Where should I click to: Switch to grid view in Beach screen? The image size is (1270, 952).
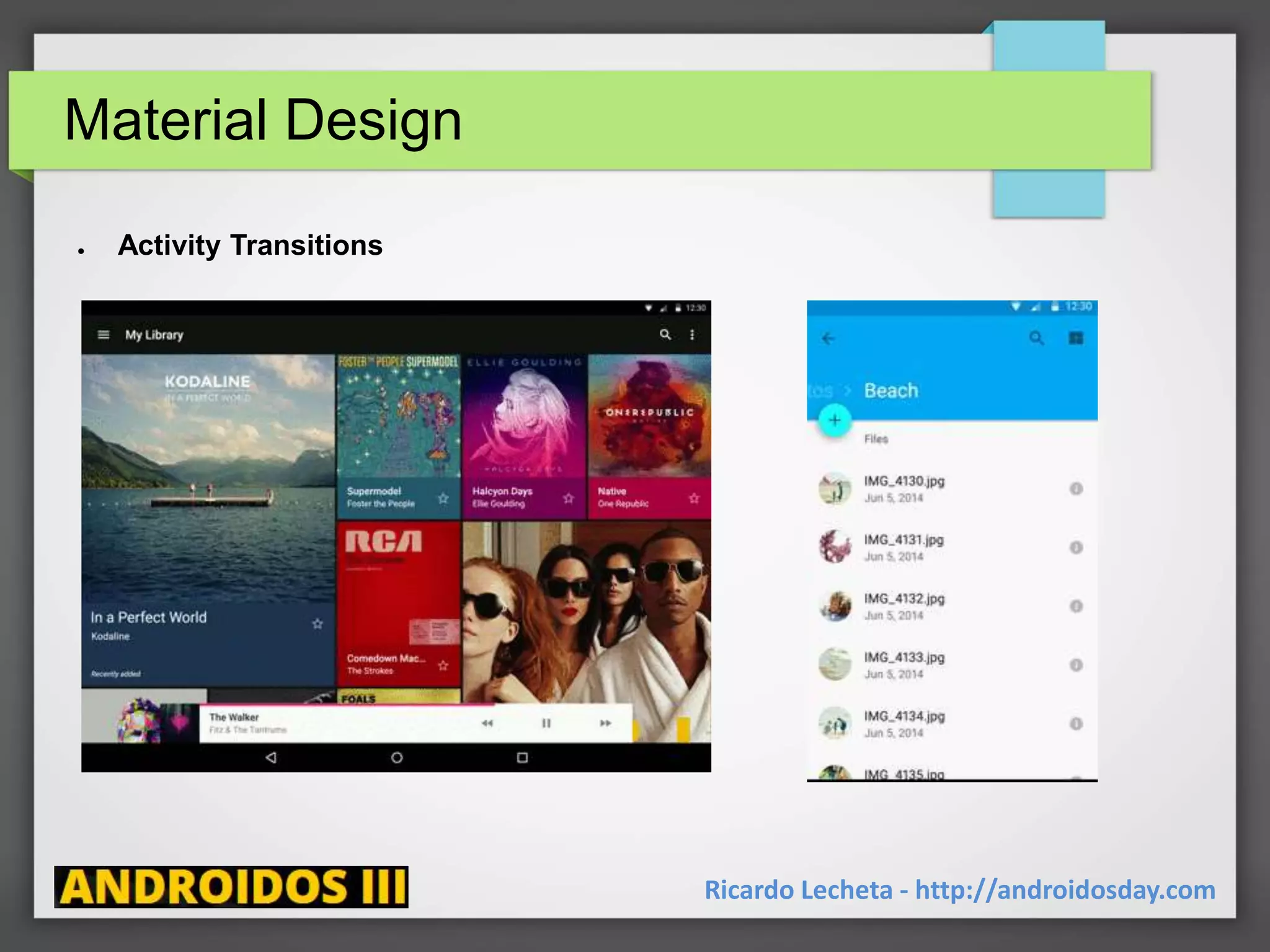1076,338
